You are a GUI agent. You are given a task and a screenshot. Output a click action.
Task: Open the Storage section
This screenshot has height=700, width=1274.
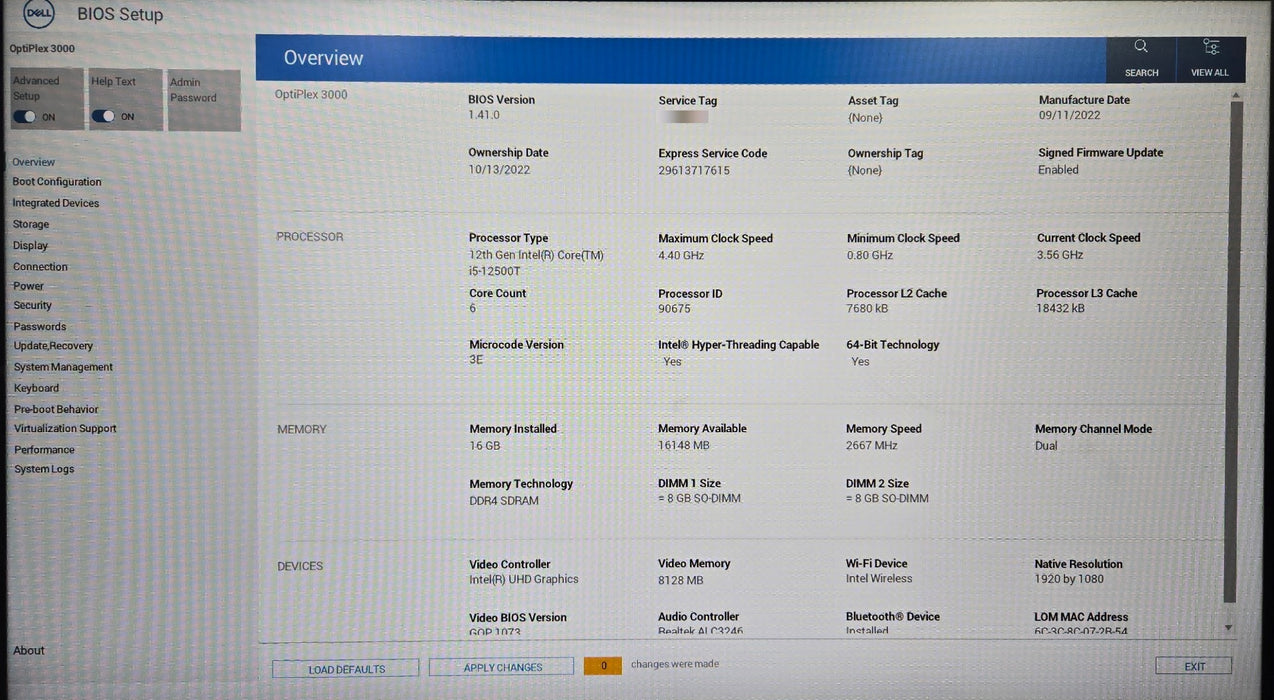coord(31,224)
